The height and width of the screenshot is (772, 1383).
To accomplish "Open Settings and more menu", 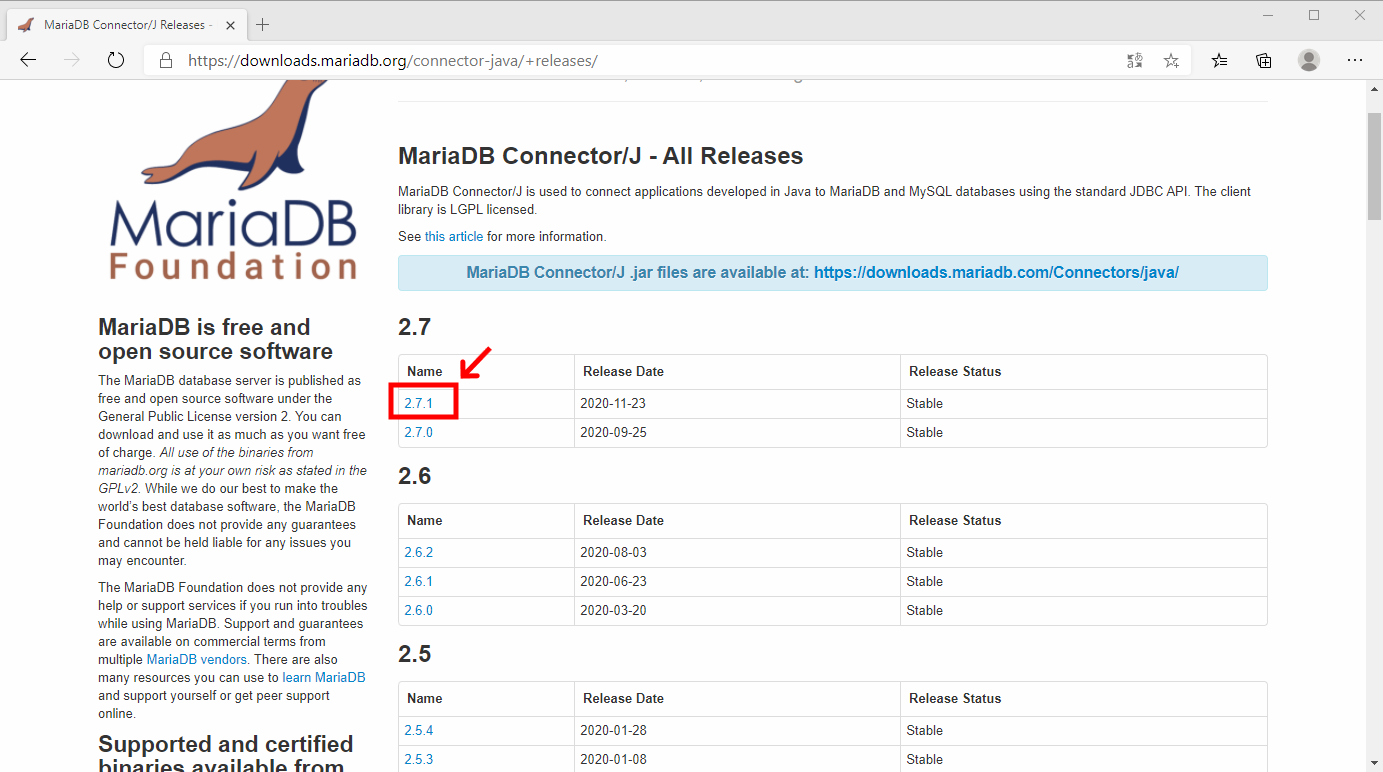I will 1355,60.
